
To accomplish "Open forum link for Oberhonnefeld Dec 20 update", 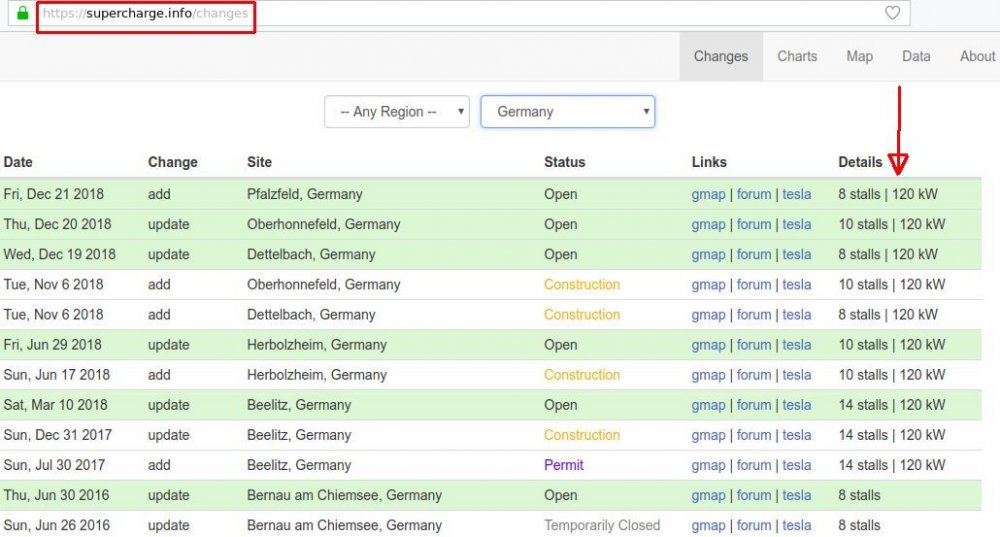I will 754,224.
